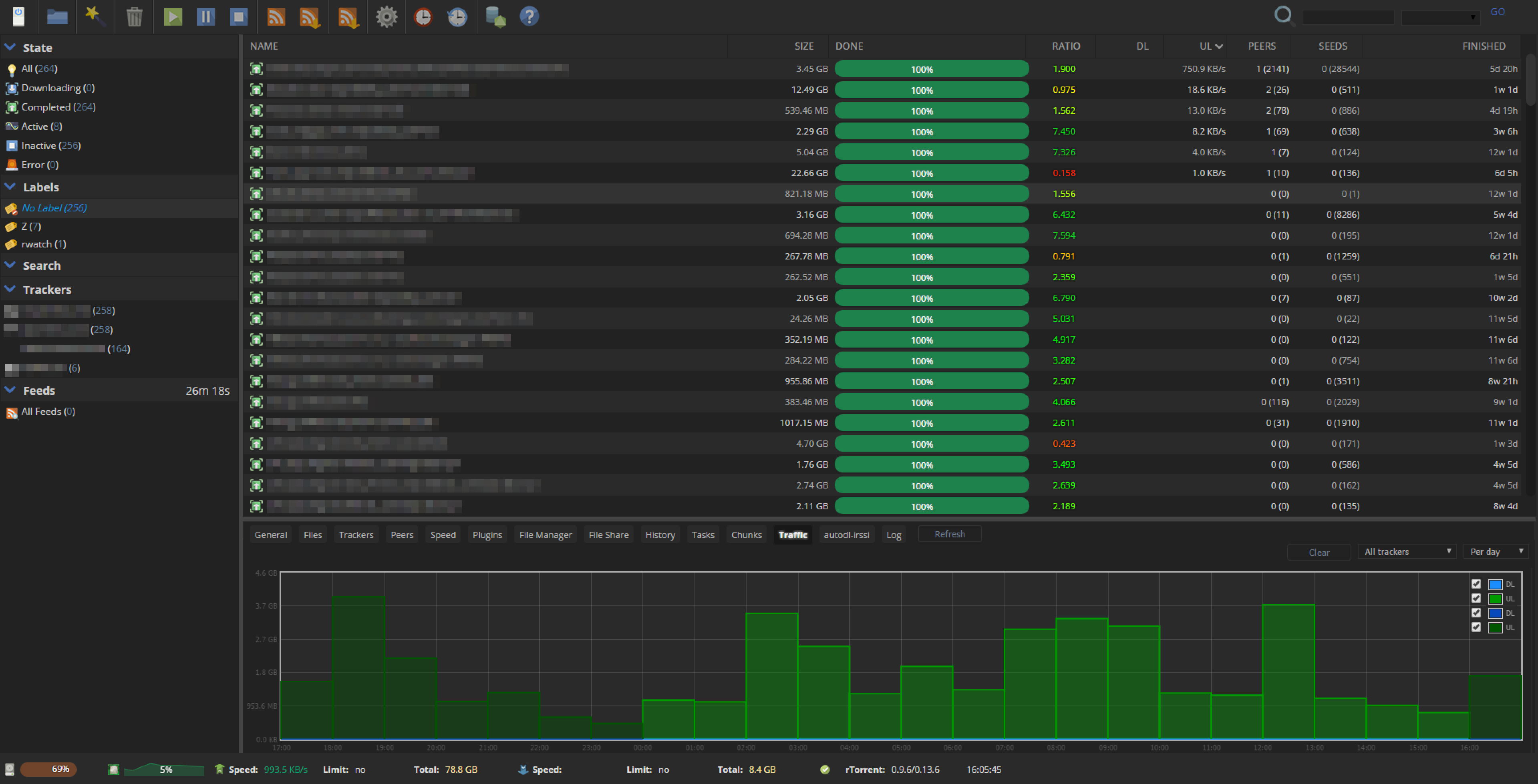The height and width of the screenshot is (784, 1538).
Task: Toggle the first DL legend checkbox
Action: [1476, 584]
